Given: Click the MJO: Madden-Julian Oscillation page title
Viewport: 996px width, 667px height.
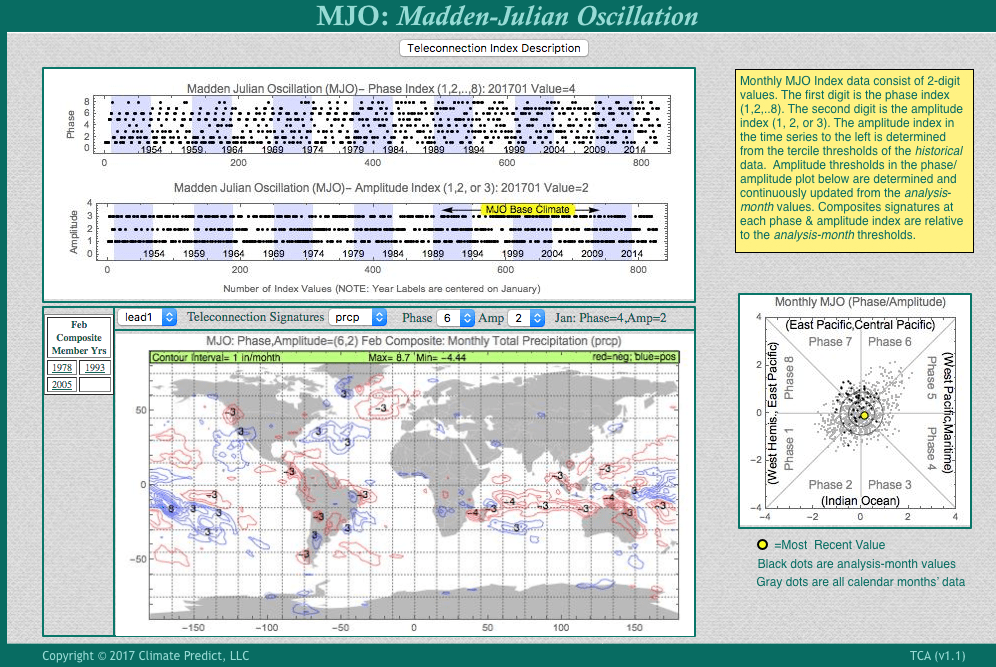Looking at the screenshot, I should tap(507, 16).
